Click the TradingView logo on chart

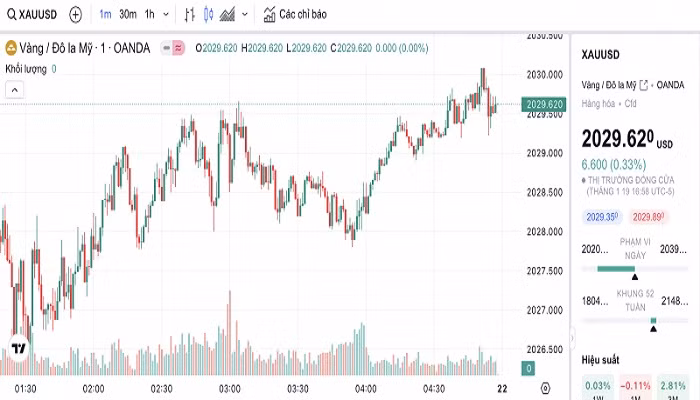coord(18,349)
